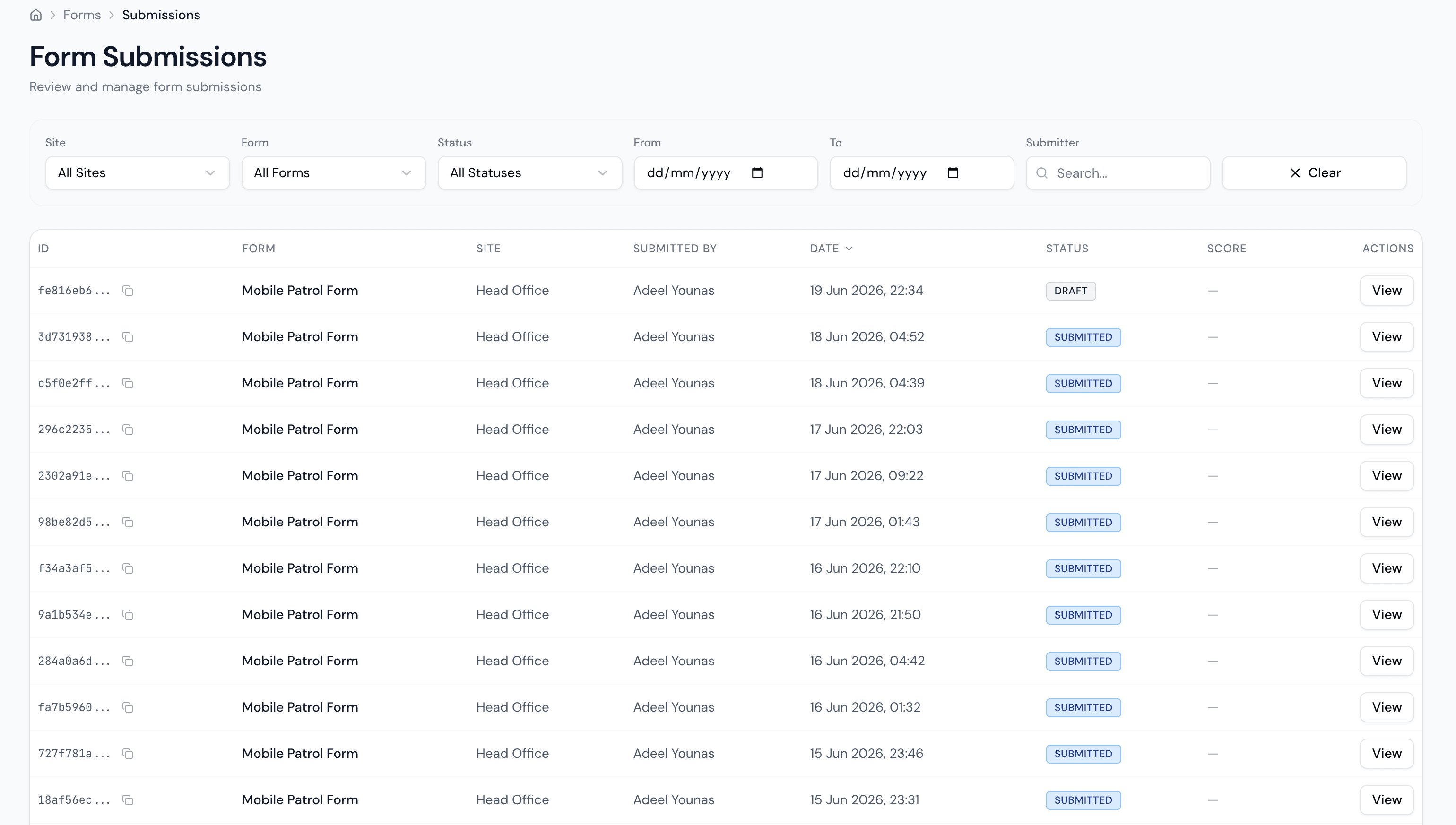This screenshot has width=1456, height=825.
Task: Copy ID 18af56ec using copy icon
Action: pos(128,800)
